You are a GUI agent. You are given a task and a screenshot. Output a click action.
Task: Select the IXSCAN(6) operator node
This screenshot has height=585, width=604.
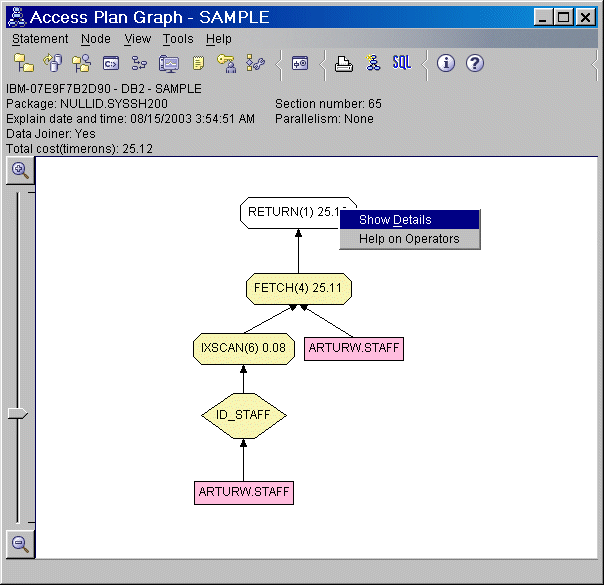[243, 348]
